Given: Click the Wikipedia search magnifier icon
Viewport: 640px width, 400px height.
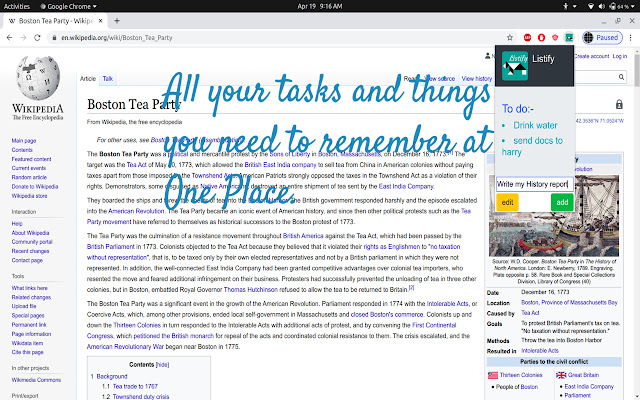Looking at the screenshot, I should (621, 77).
